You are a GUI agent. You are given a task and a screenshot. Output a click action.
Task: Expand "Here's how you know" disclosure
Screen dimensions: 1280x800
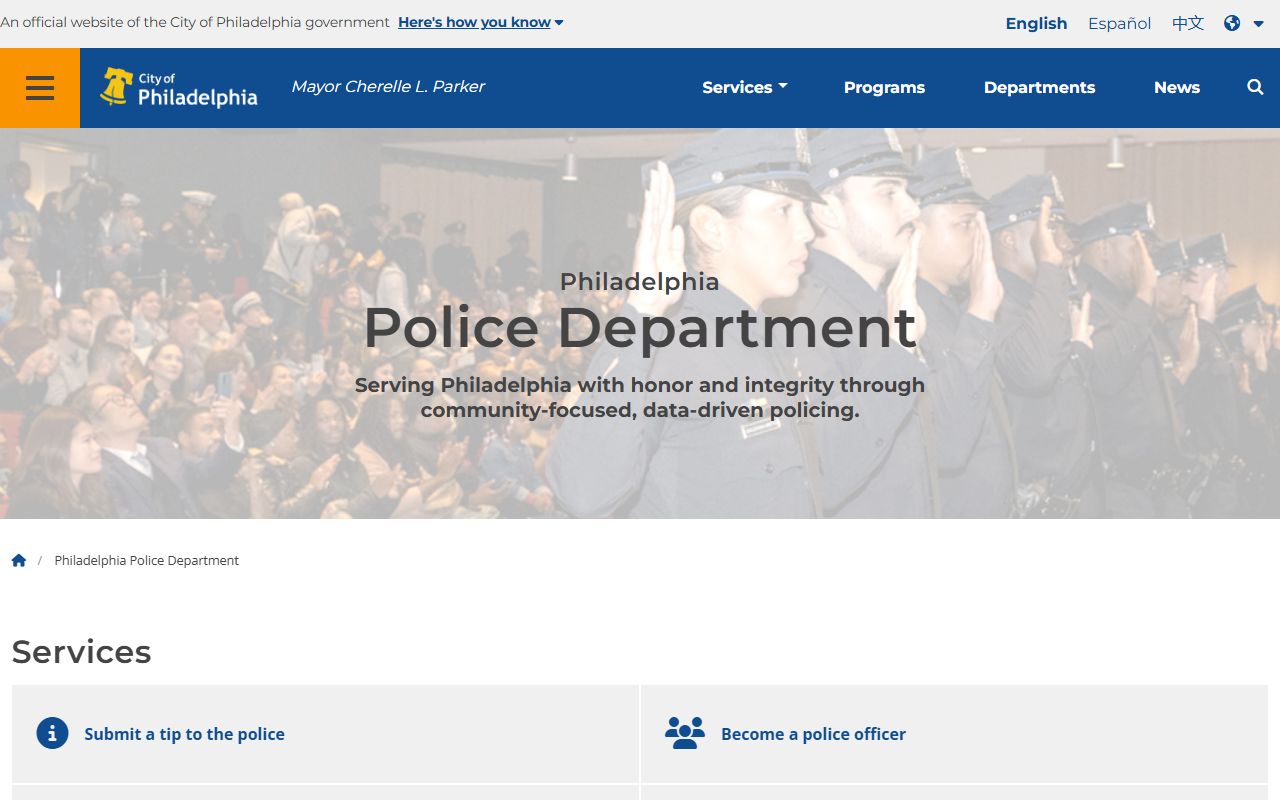(480, 22)
